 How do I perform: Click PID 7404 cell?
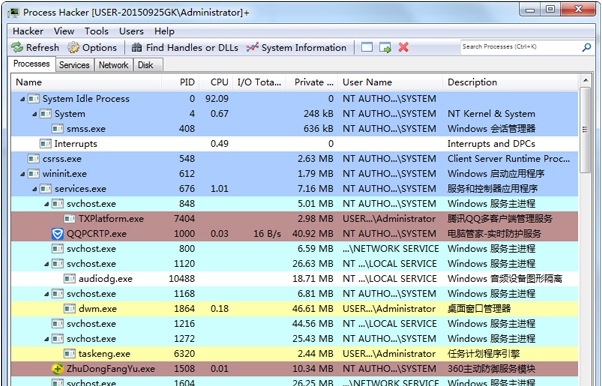click(184, 219)
